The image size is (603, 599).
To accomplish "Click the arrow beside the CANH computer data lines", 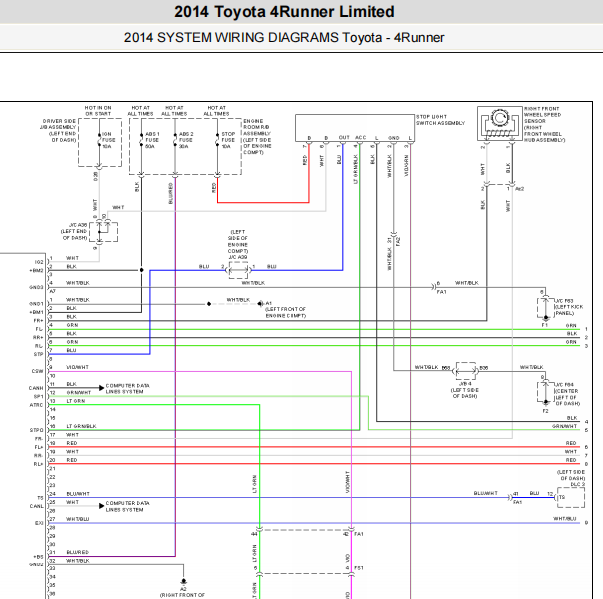I will (x=102, y=388).
